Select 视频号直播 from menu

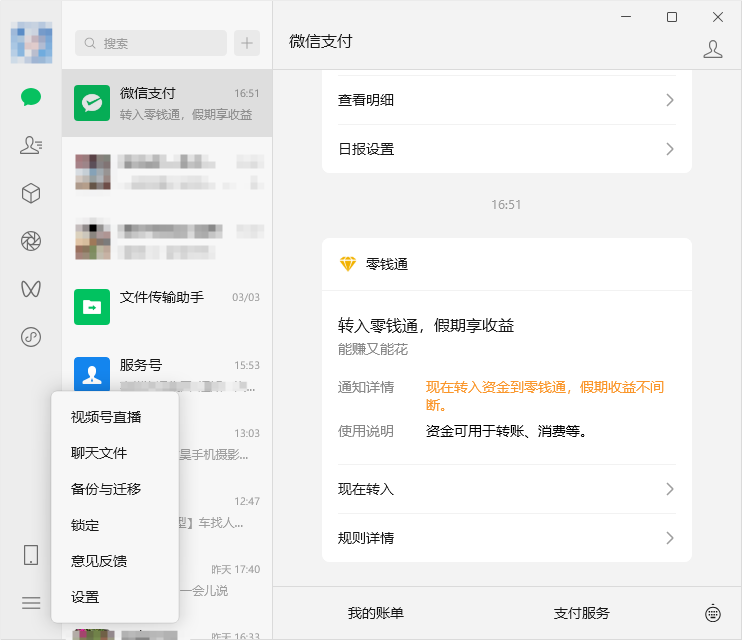click(x=115, y=417)
